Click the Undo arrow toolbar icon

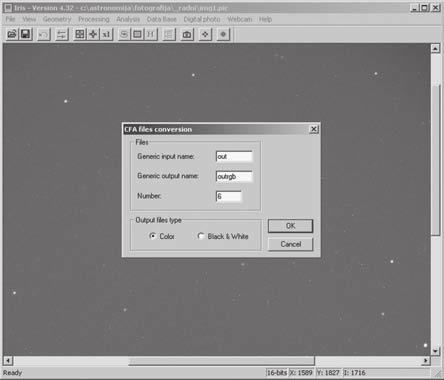point(44,34)
